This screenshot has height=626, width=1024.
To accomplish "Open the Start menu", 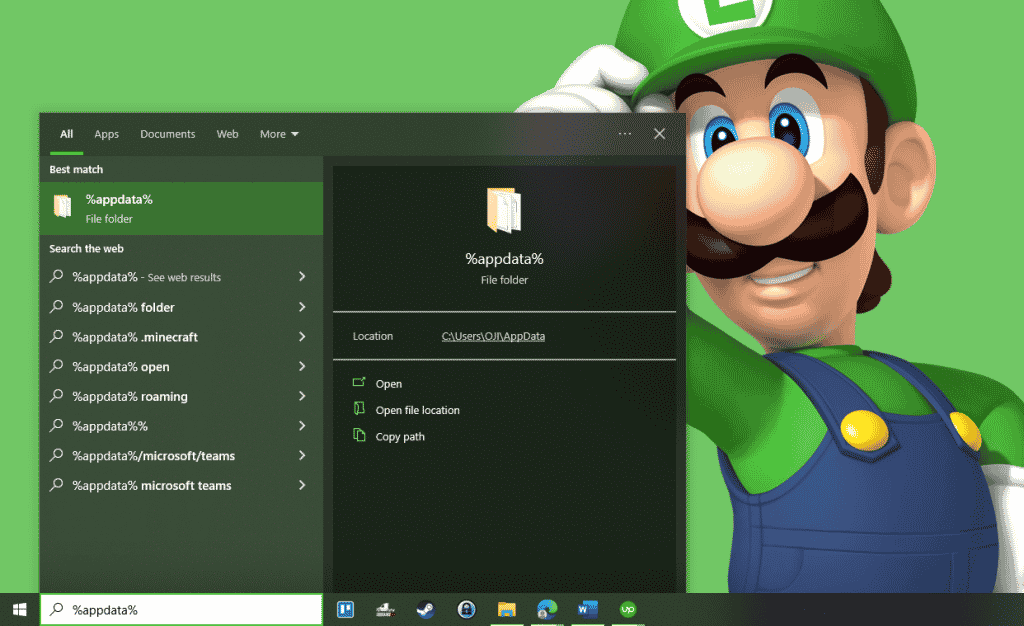I will coord(18,609).
